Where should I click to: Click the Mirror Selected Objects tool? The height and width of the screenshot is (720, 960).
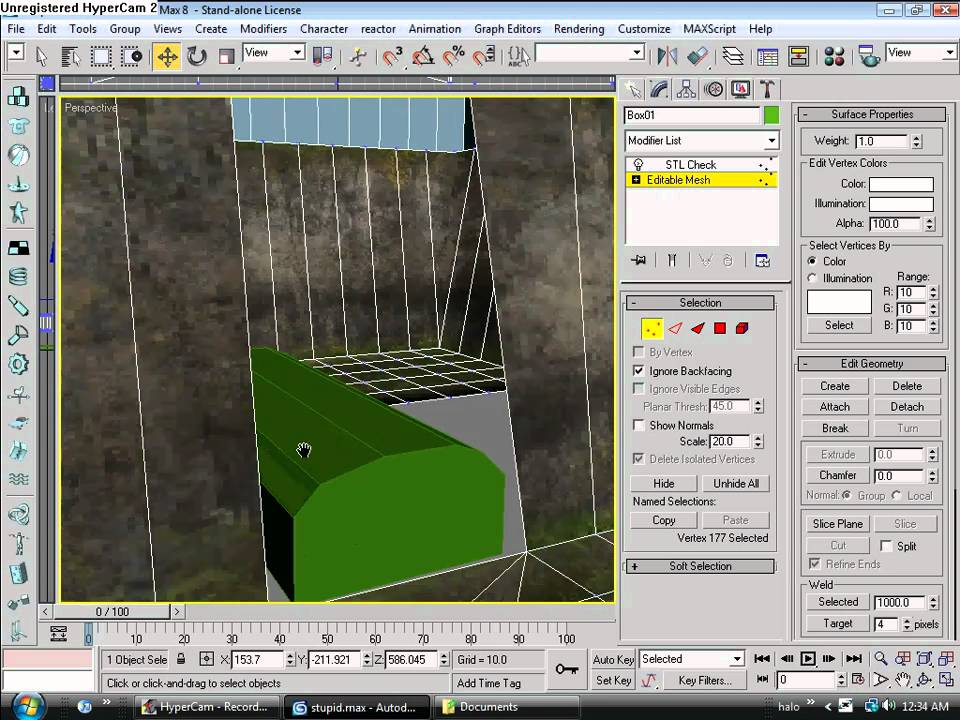(667, 56)
